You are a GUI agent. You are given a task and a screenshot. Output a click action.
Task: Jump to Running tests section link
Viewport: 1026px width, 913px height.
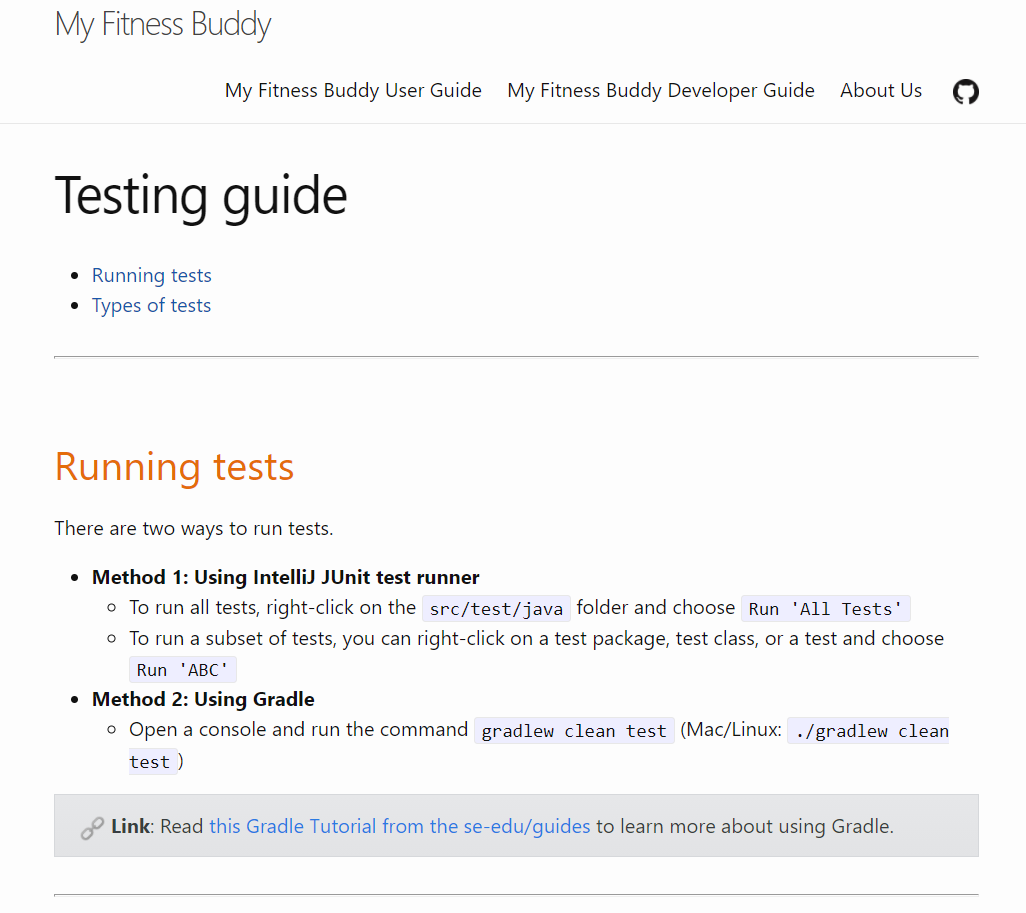pos(152,276)
